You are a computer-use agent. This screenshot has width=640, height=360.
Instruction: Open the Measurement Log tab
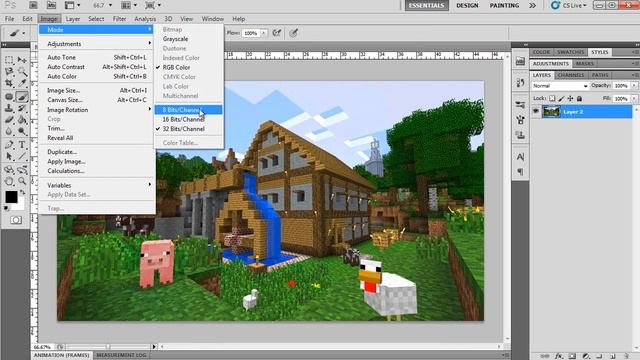click(x=121, y=355)
